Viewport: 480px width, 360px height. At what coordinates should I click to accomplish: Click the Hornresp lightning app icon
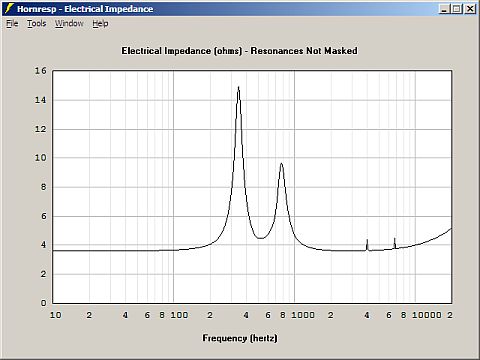pyautogui.click(x=9, y=8)
